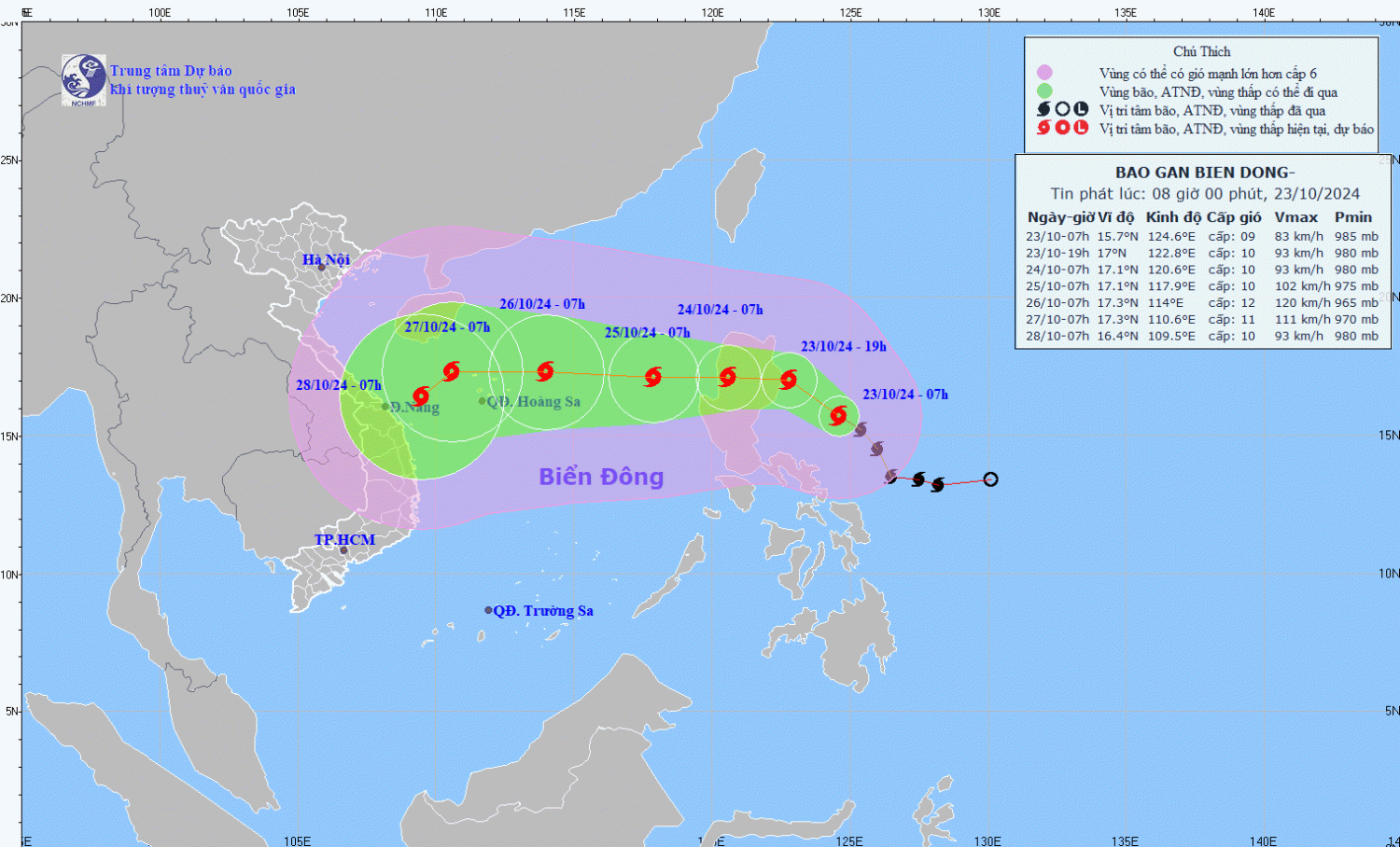Select the 28/10-07h row in forecast table
This screenshot has width=1400, height=847.
[1201, 336]
